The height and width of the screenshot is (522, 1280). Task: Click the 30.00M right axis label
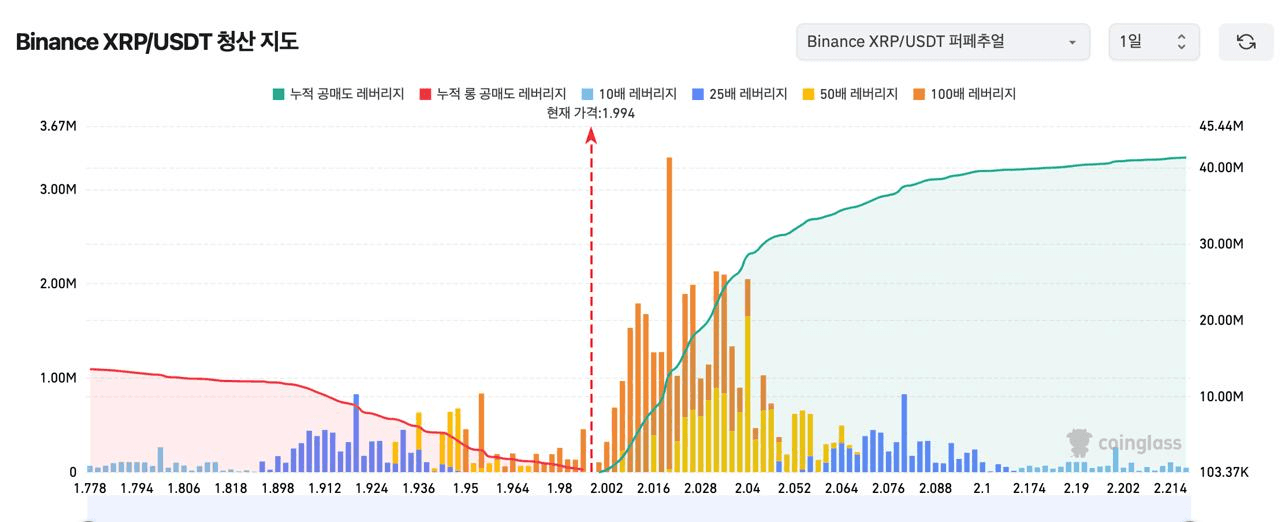pyautogui.click(x=1220, y=244)
